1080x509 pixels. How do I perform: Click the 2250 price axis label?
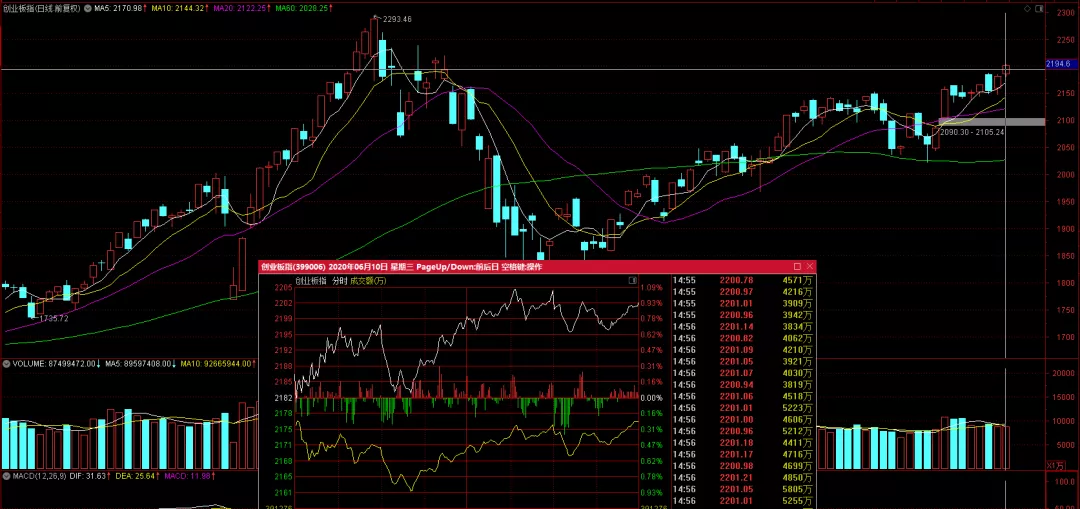1064,39
